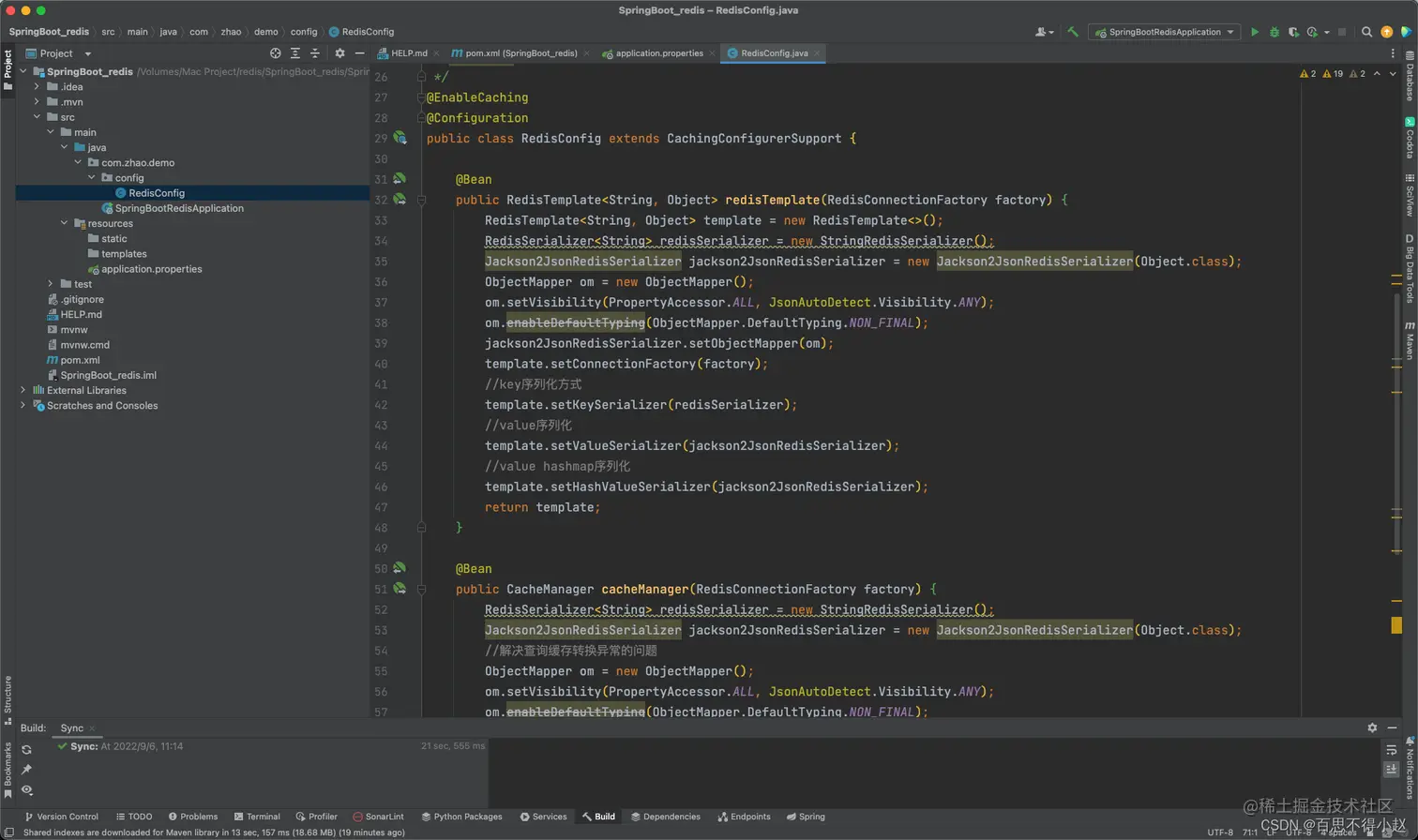Click the yellow warning marker on editor scrollbar

[x=1396, y=625]
